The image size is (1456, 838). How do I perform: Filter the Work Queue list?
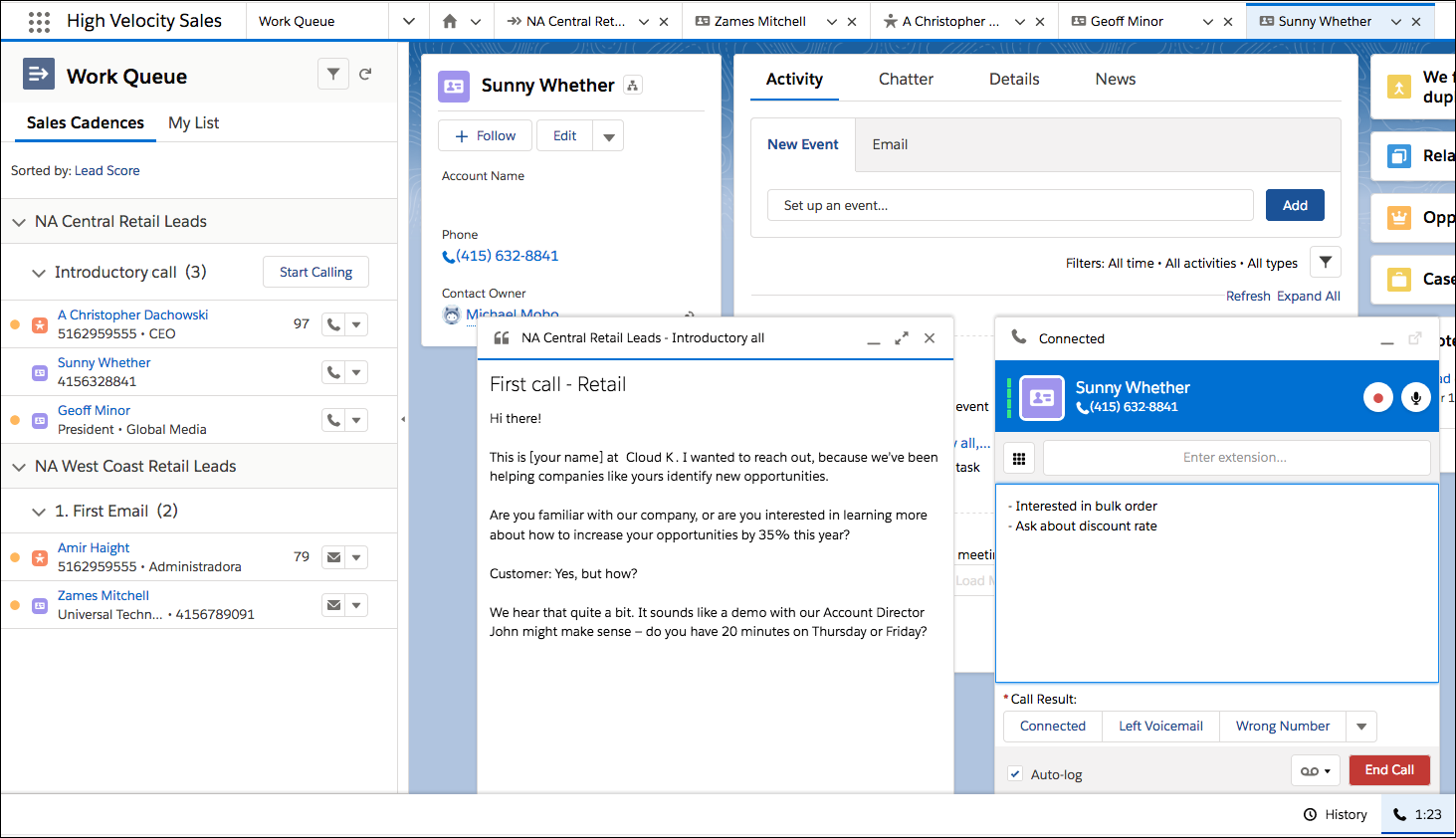pos(333,74)
